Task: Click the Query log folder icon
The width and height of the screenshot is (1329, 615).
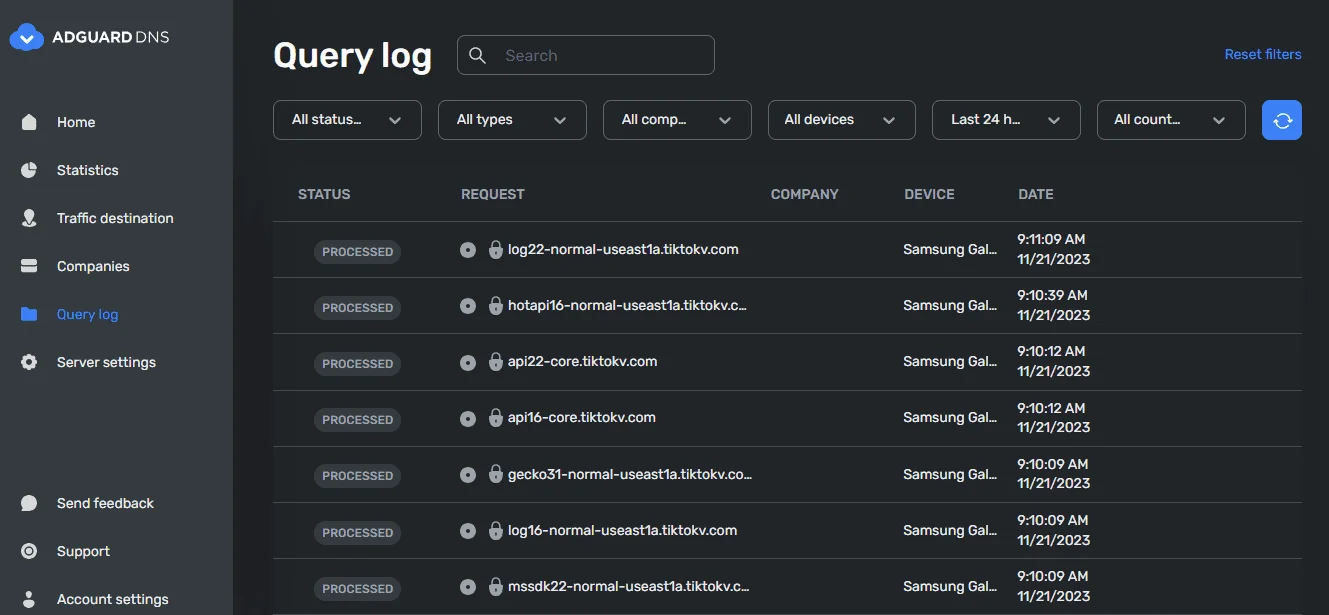Action: pyautogui.click(x=29, y=314)
